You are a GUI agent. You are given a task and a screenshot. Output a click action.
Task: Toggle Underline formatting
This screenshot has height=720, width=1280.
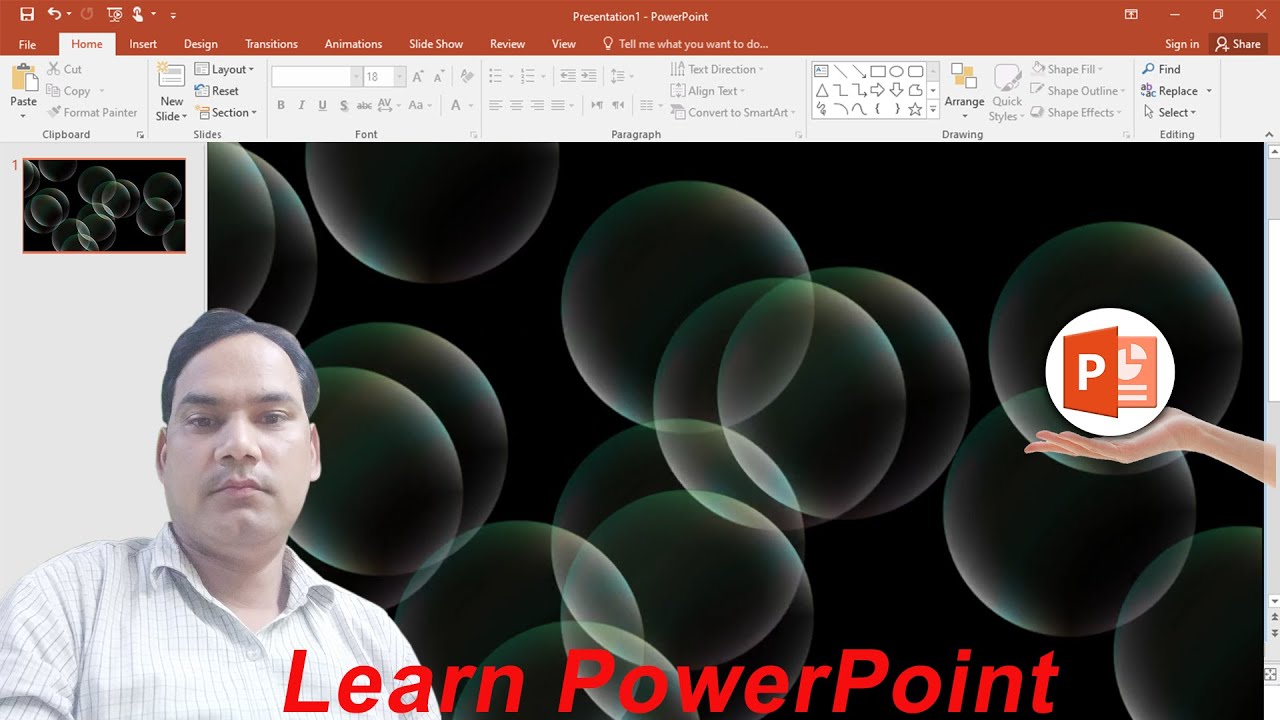coord(322,105)
